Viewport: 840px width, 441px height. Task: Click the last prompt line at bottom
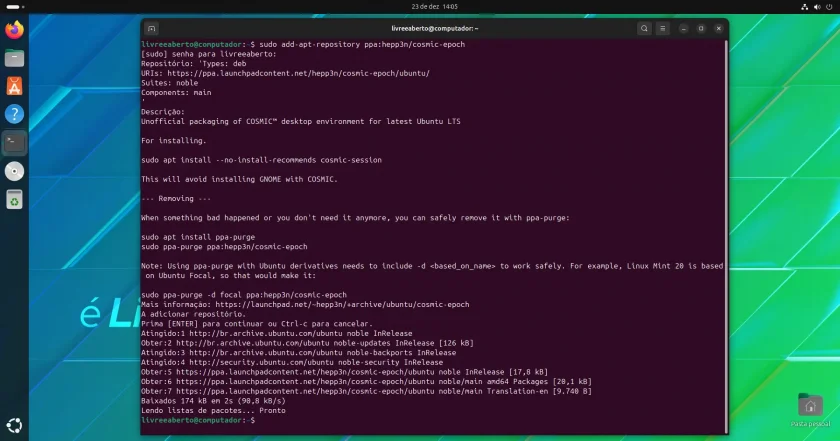(198, 420)
